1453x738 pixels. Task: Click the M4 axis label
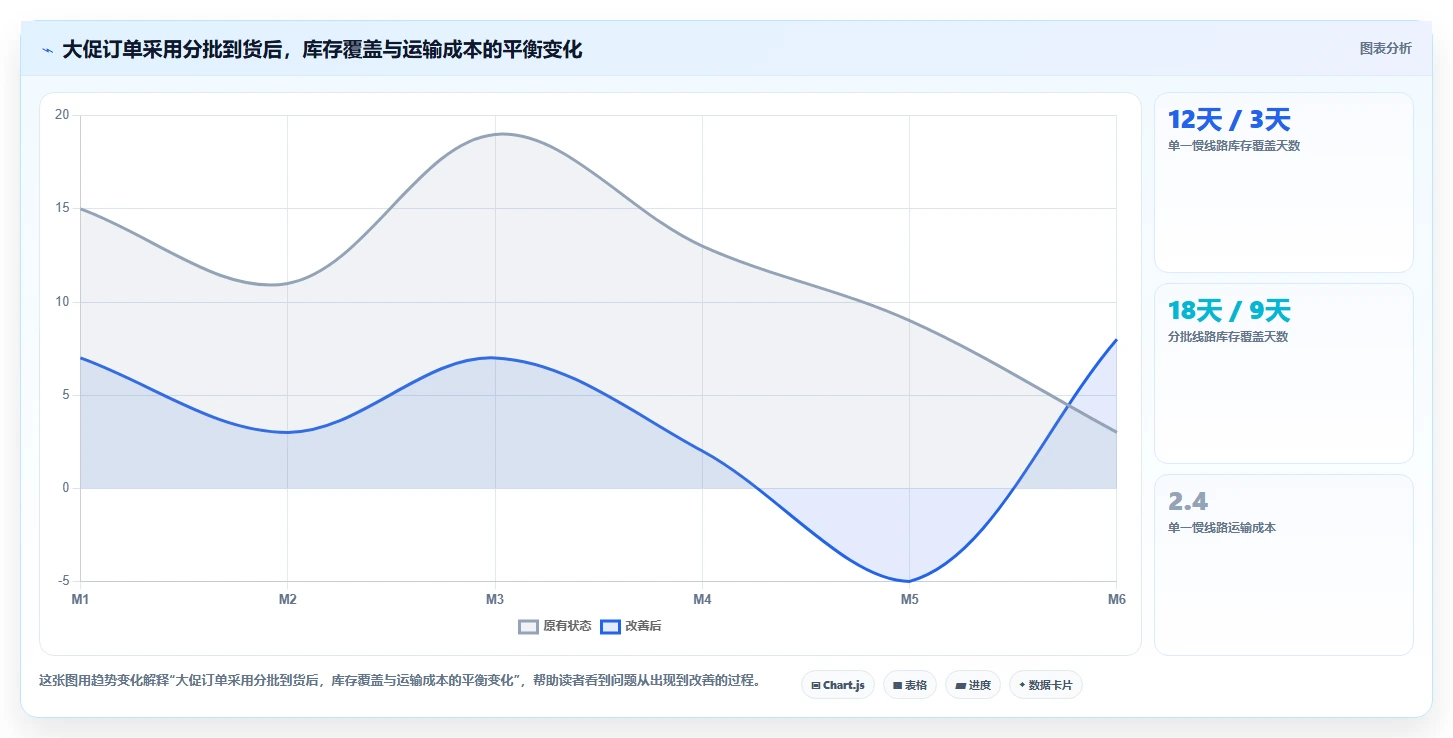(x=702, y=600)
